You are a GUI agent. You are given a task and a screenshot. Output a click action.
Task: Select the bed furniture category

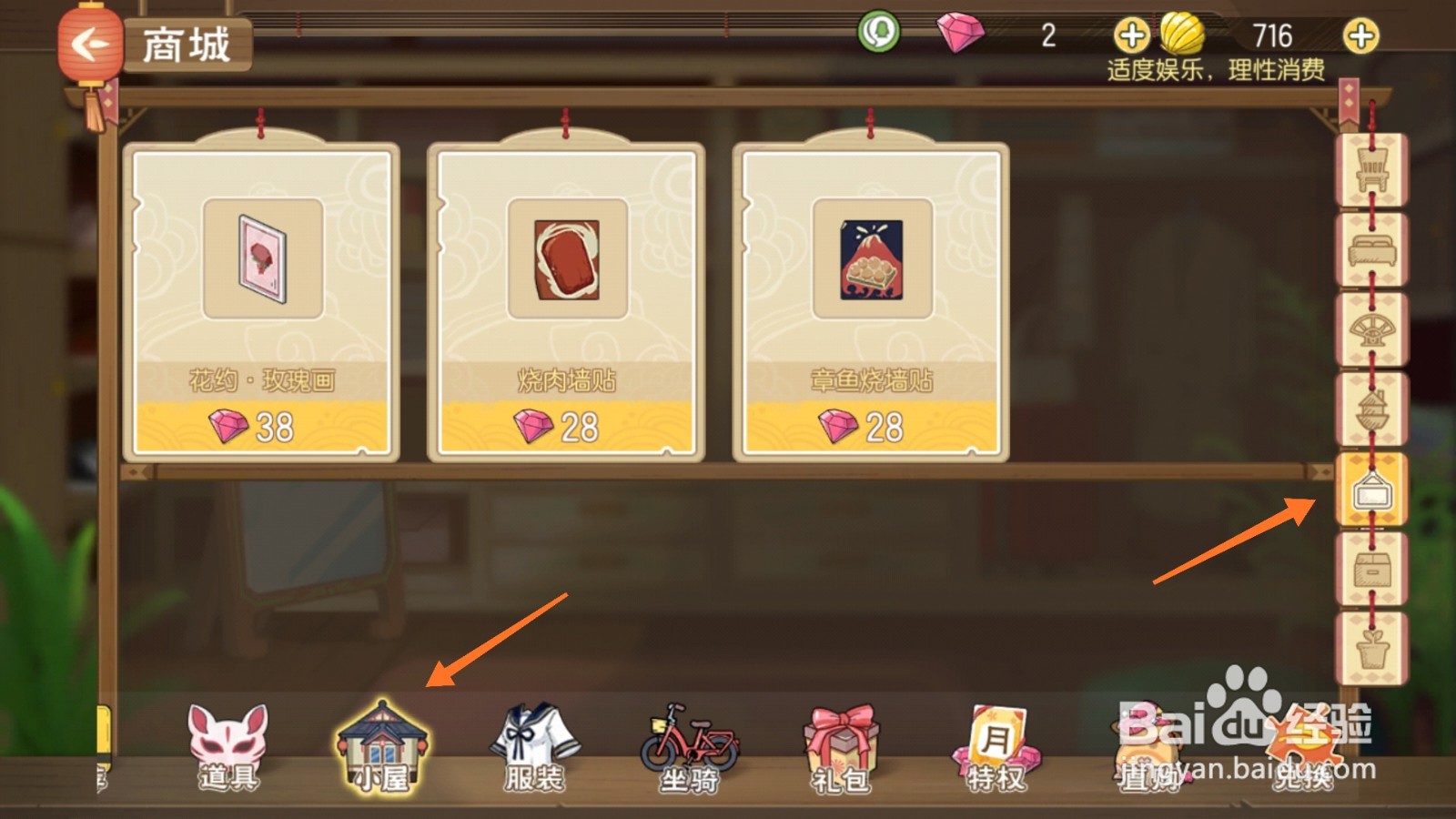coord(1371,250)
